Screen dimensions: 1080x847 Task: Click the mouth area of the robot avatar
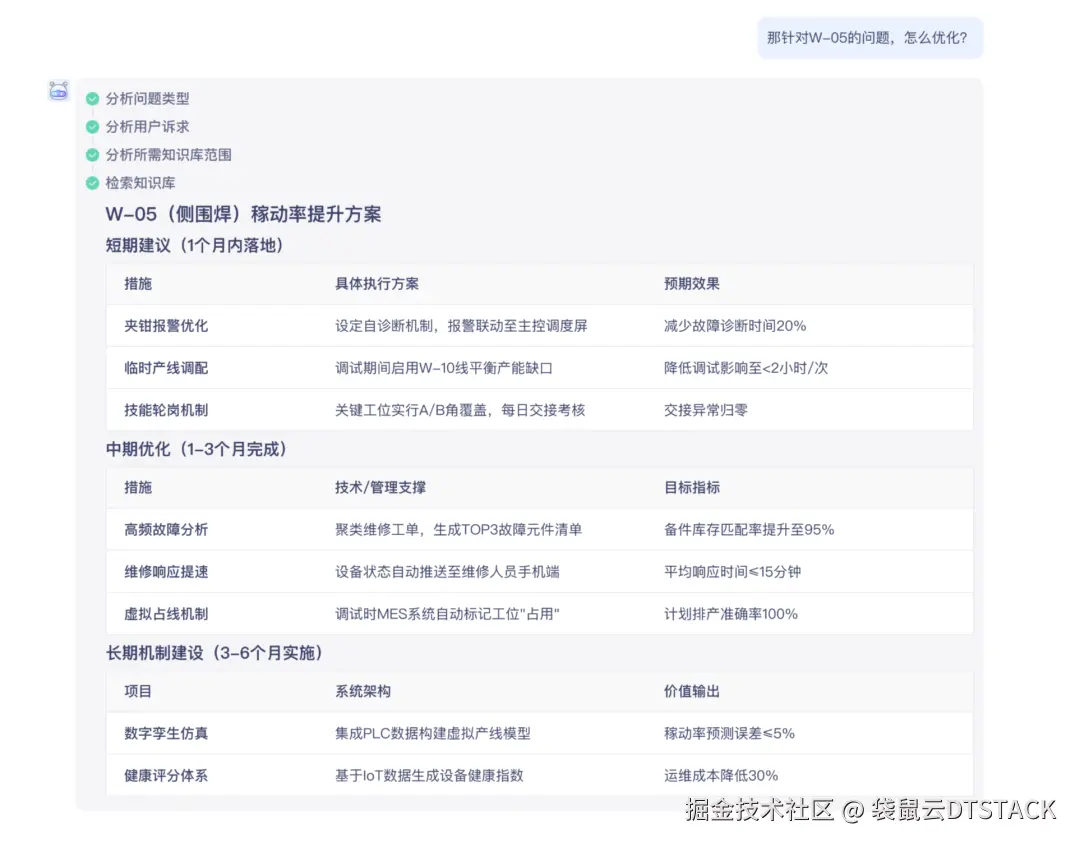pyautogui.click(x=58, y=94)
